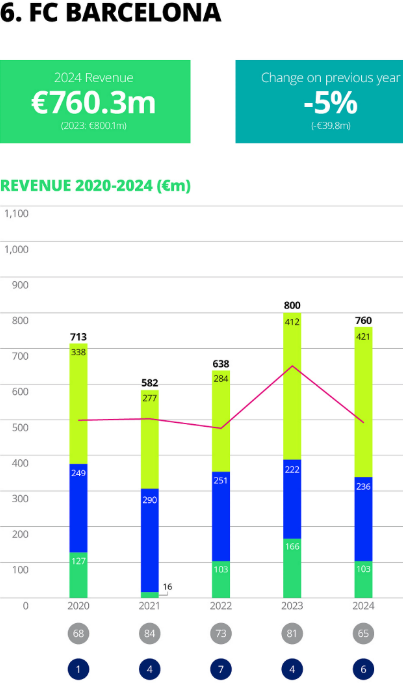Image resolution: width=403 pixels, height=683 pixels.
Task: Click the (-€39.8m) note in change card
Action: click(331, 126)
